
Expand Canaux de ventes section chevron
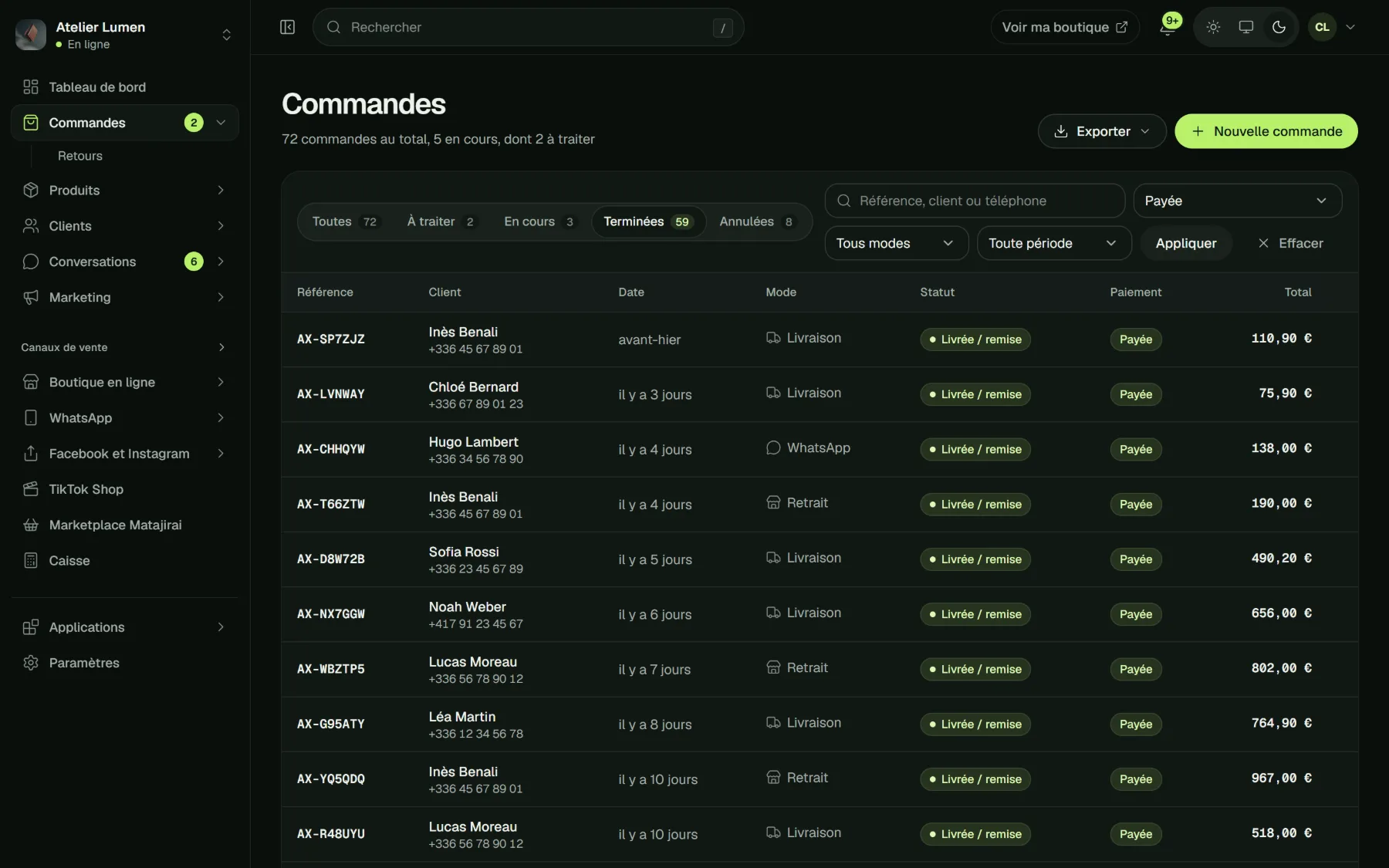(221, 347)
